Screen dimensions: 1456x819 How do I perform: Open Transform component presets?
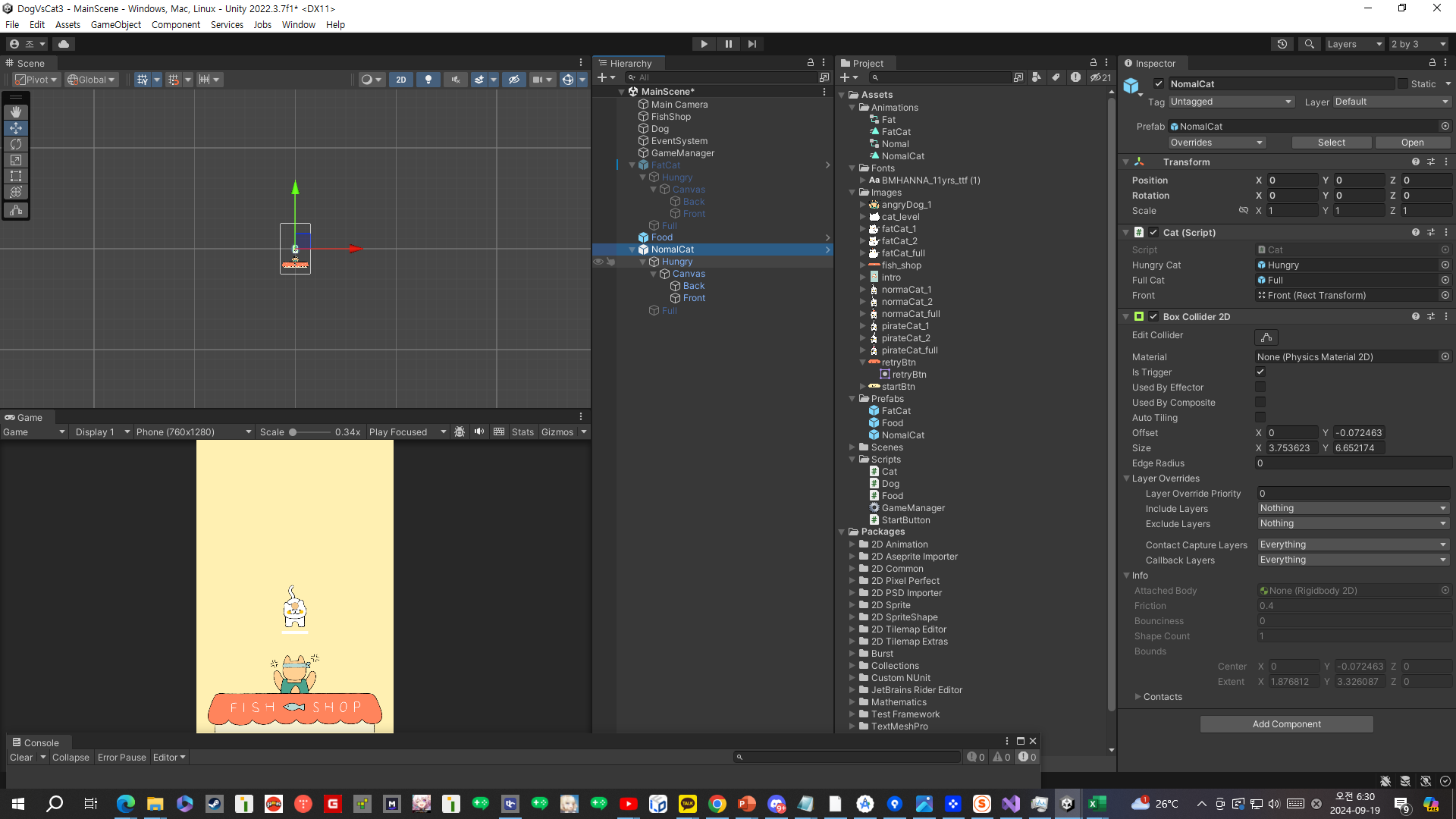[x=1431, y=162]
